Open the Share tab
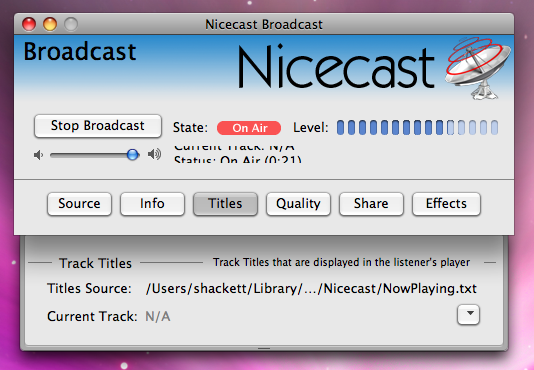This screenshot has height=370, width=534. (371, 204)
